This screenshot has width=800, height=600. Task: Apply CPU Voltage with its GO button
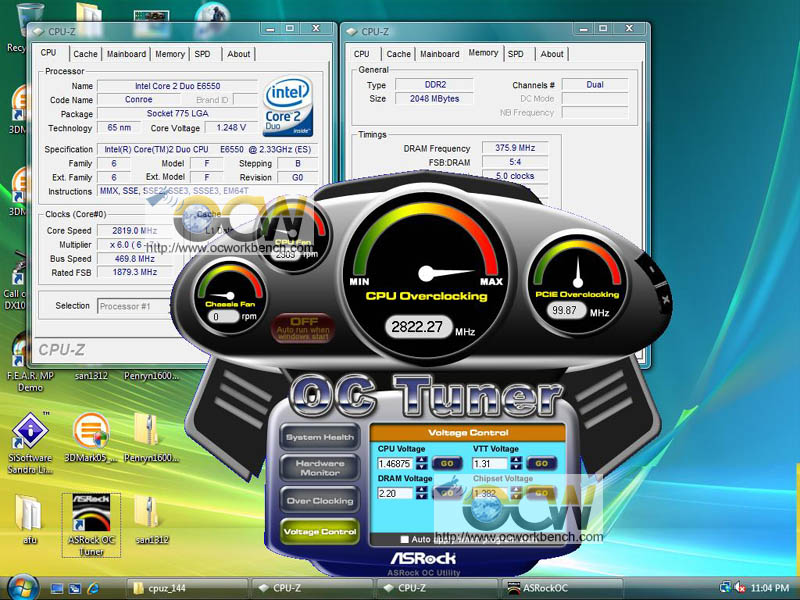(447, 463)
